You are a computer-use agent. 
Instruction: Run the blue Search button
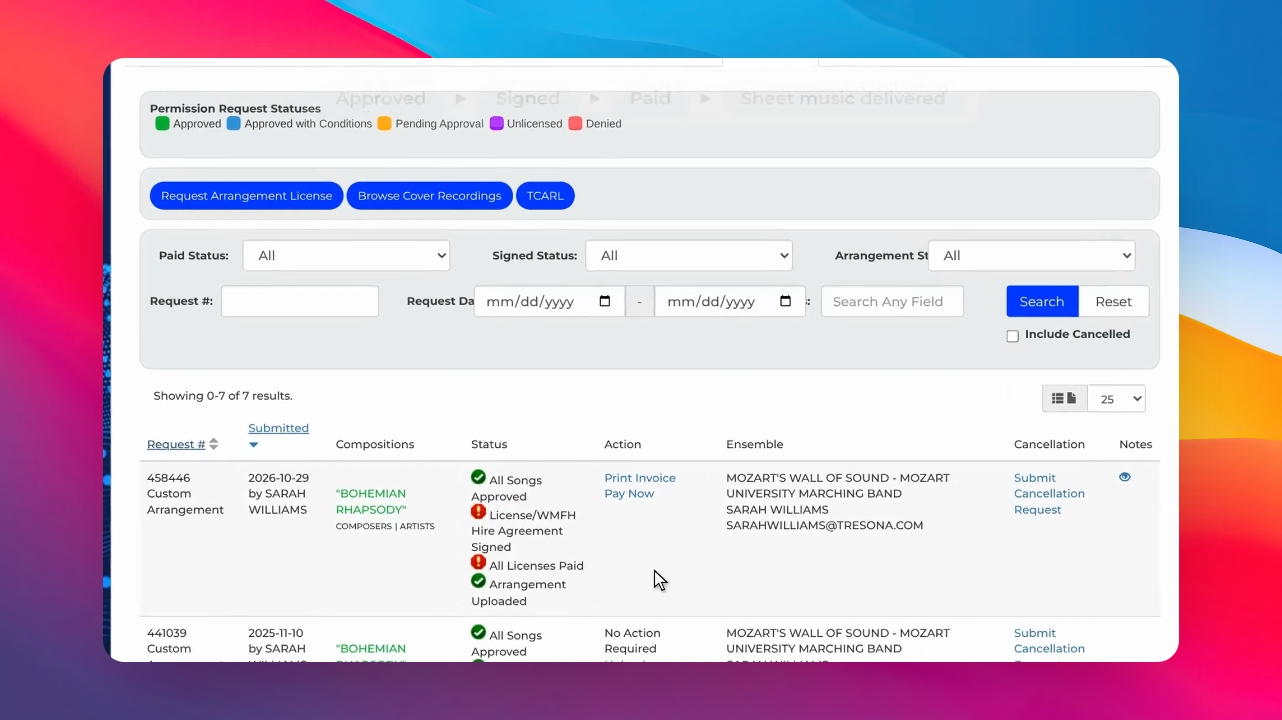pyautogui.click(x=1042, y=301)
